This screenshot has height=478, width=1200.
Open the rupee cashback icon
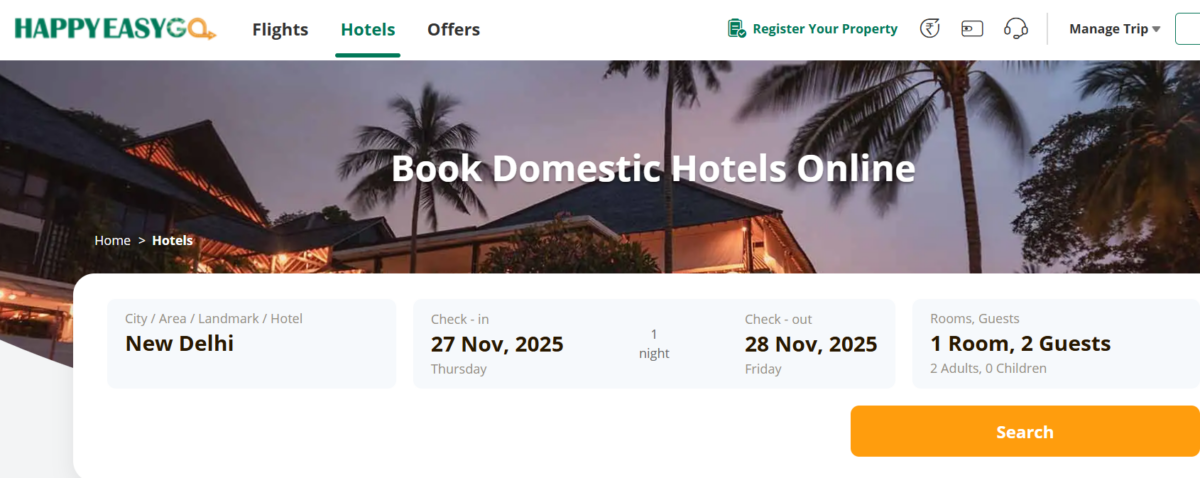pos(931,29)
